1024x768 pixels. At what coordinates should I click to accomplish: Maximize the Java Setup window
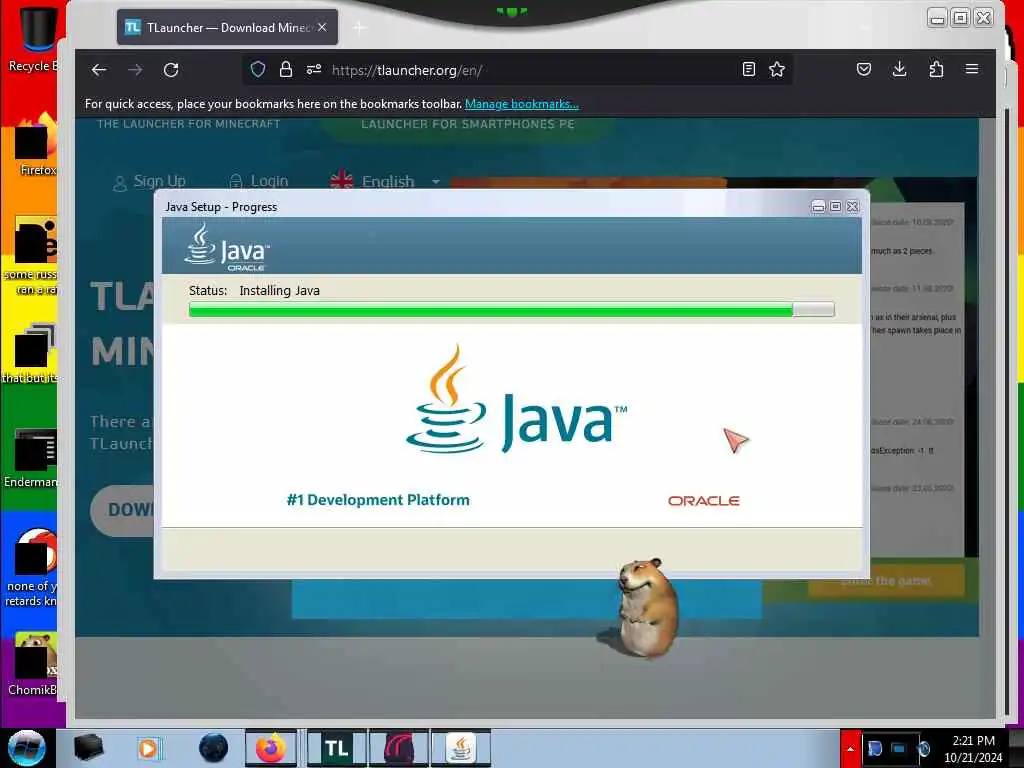[835, 206]
